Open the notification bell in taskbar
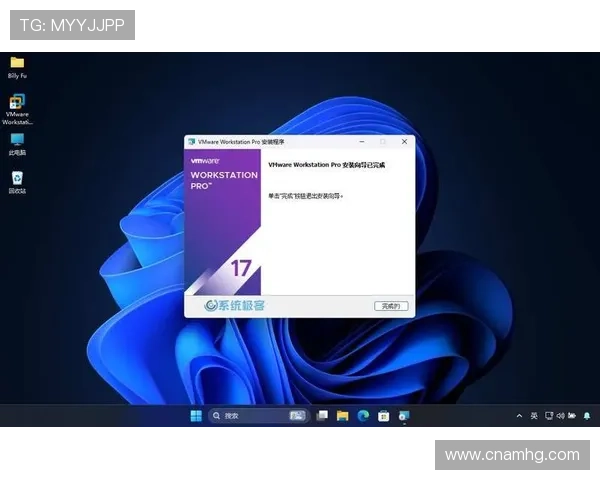The image size is (600, 480). pyautogui.click(x=588, y=415)
